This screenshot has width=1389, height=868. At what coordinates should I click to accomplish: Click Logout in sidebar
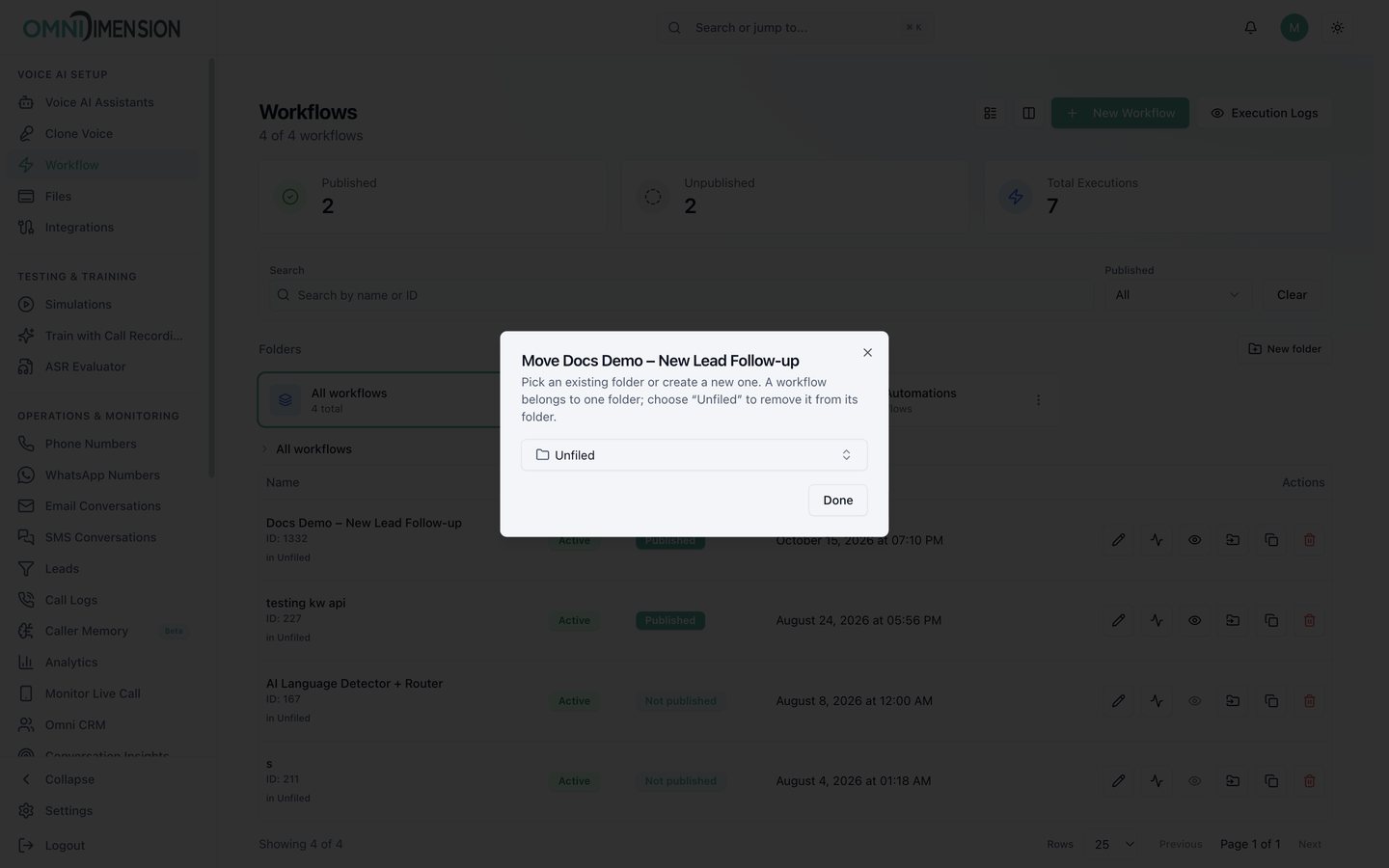coord(65,846)
